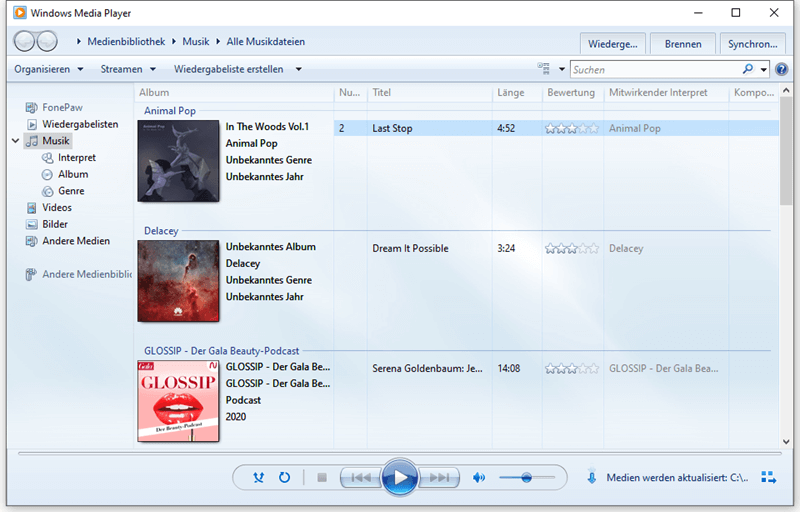Click the view options icon
The image size is (800, 512).
pos(543,68)
